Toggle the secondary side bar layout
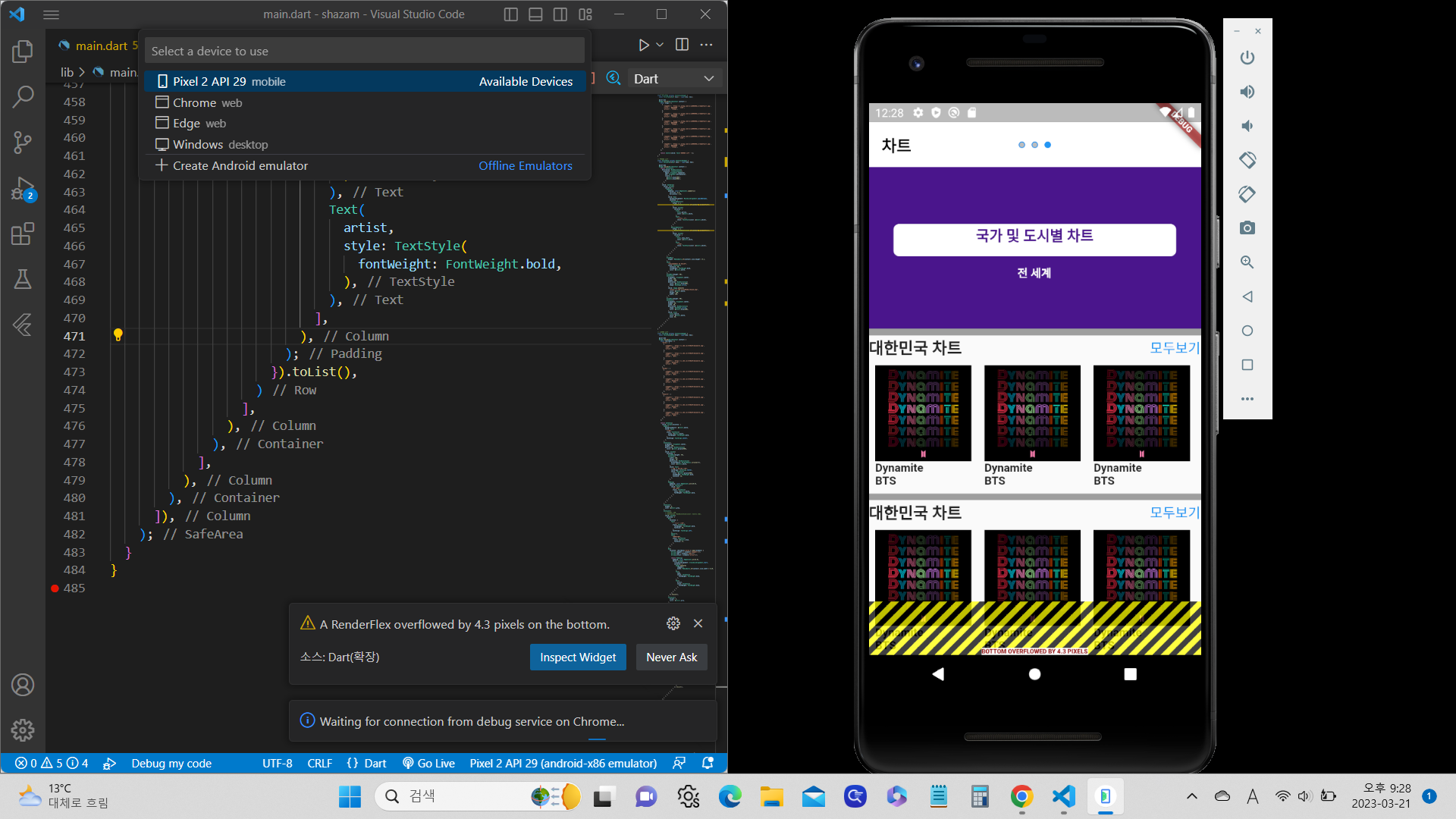This screenshot has height=819, width=1456. (560, 14)
